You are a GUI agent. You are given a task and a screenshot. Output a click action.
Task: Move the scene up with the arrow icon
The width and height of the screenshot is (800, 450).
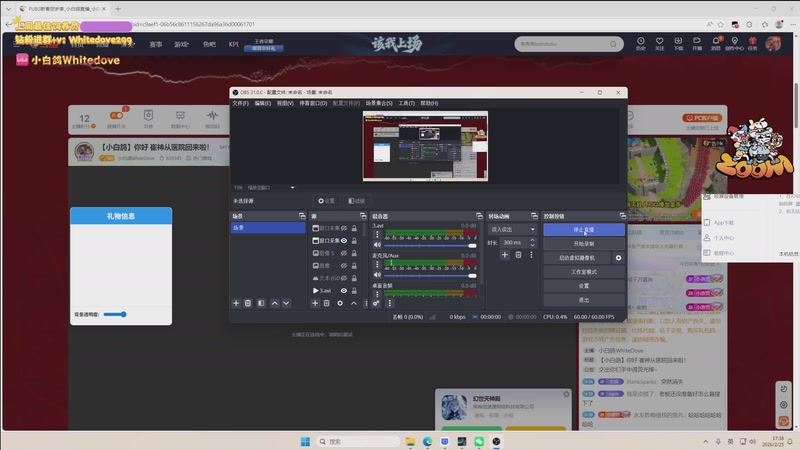(274, 303)
